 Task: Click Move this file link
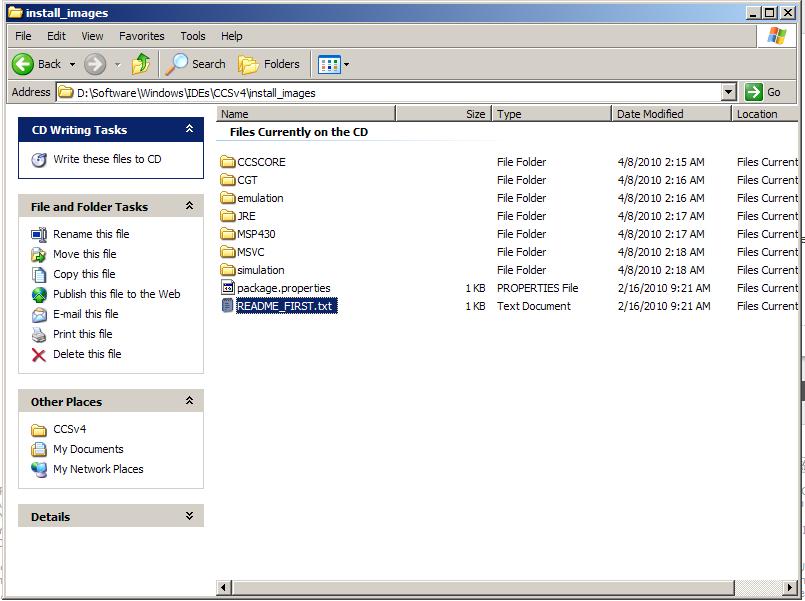click(x=85, y=254)
